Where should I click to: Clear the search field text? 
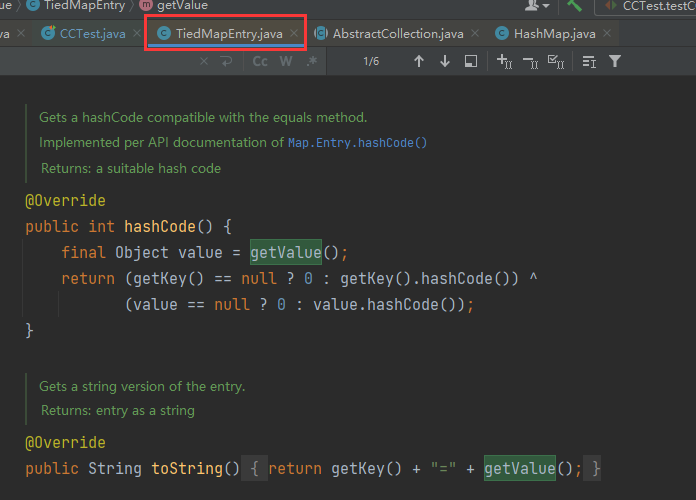coord(204,61)
